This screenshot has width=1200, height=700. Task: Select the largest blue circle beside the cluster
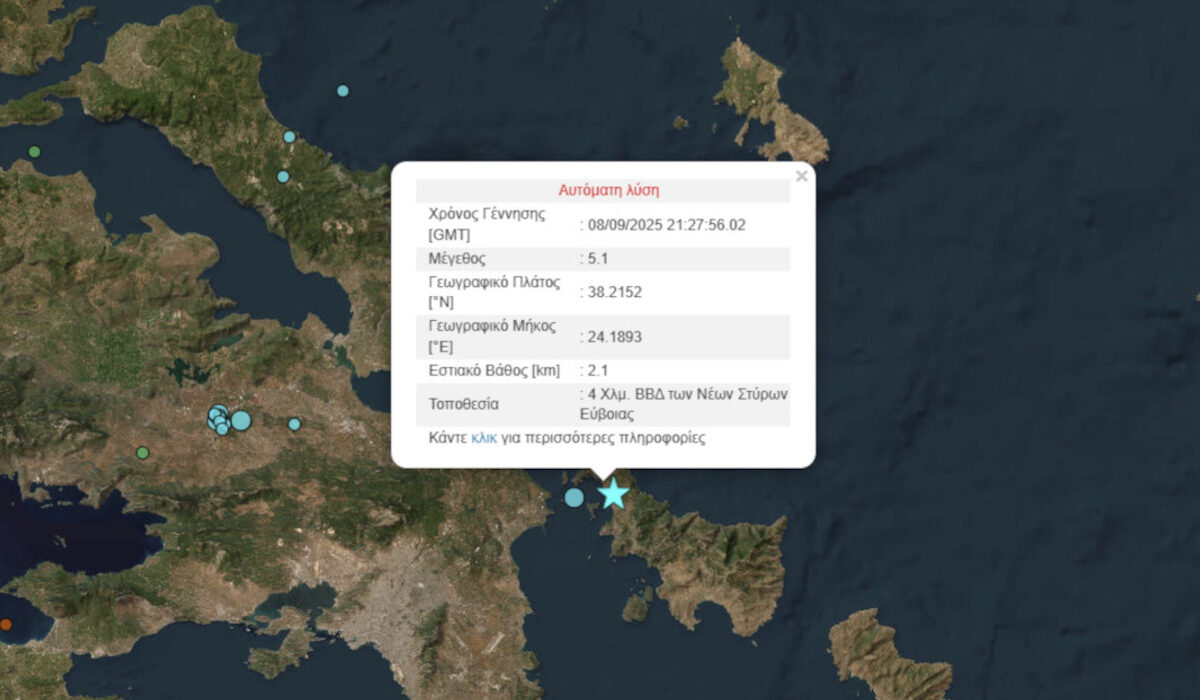pyautogui.click(x=241, y=420)
